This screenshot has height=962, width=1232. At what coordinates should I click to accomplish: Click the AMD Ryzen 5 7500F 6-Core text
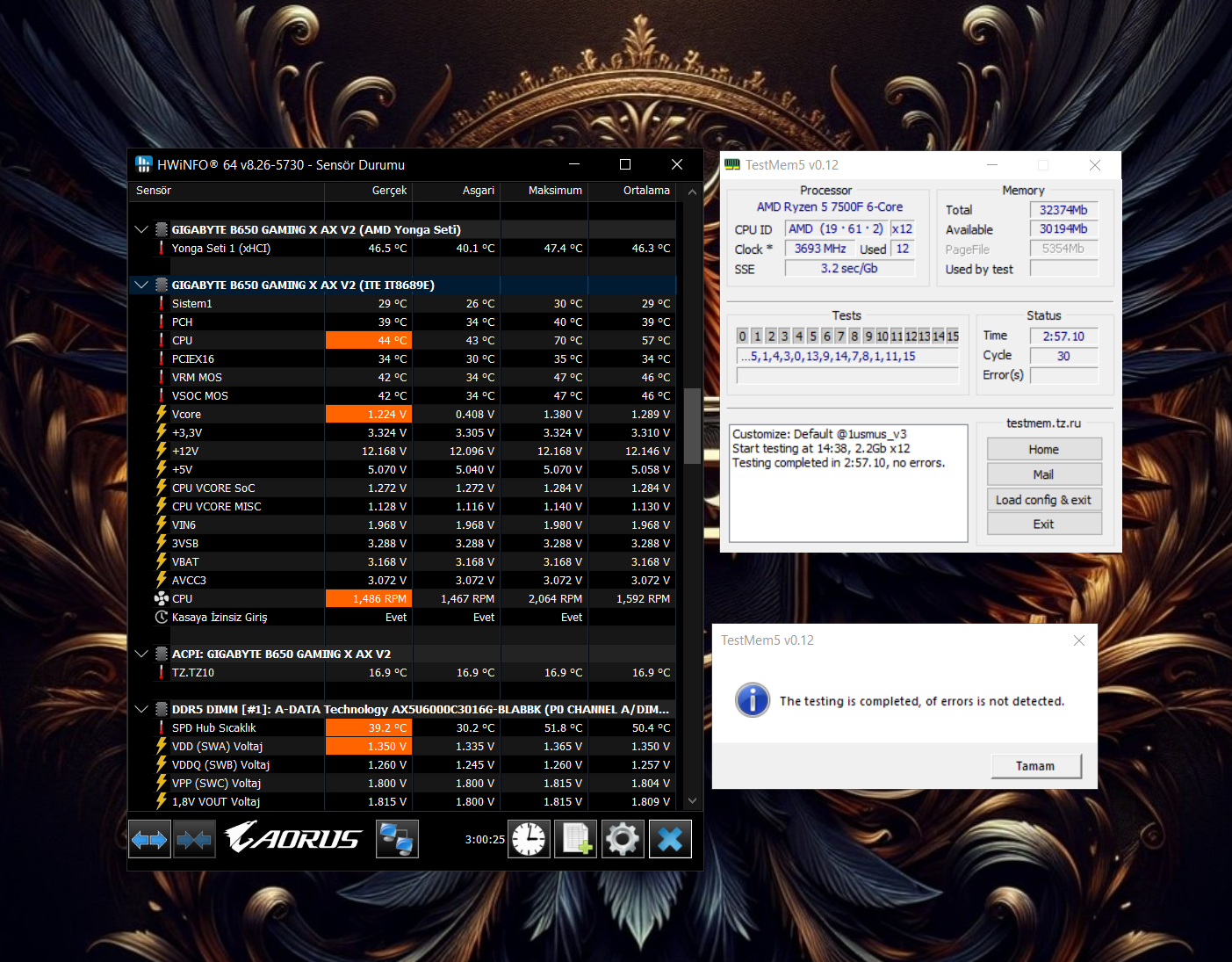tap(830, 207)
